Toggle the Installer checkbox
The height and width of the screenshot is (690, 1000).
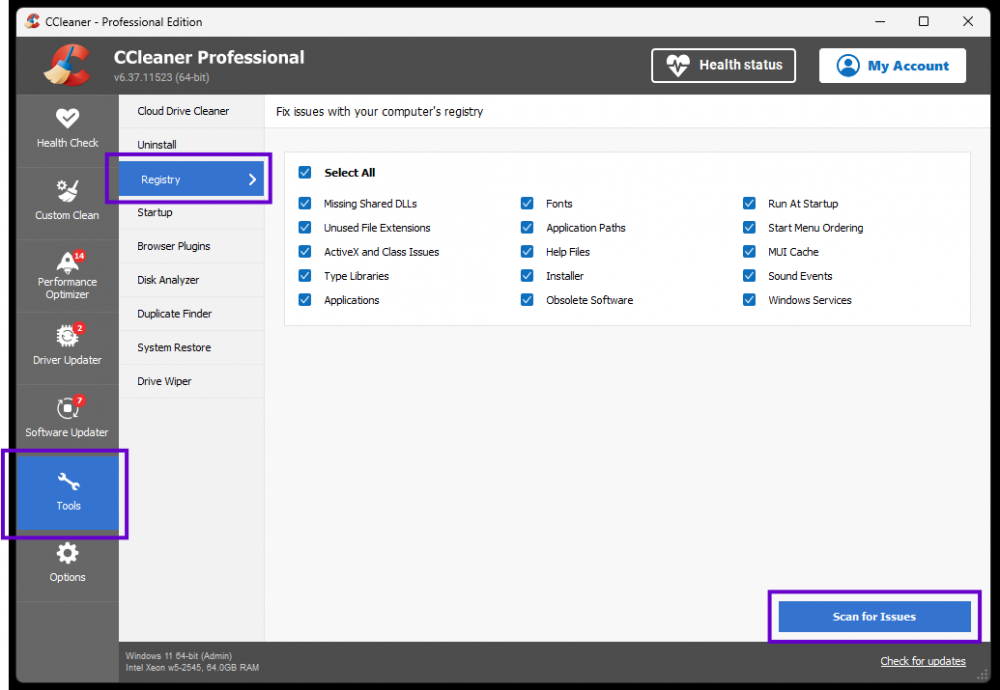click(527, 275)
